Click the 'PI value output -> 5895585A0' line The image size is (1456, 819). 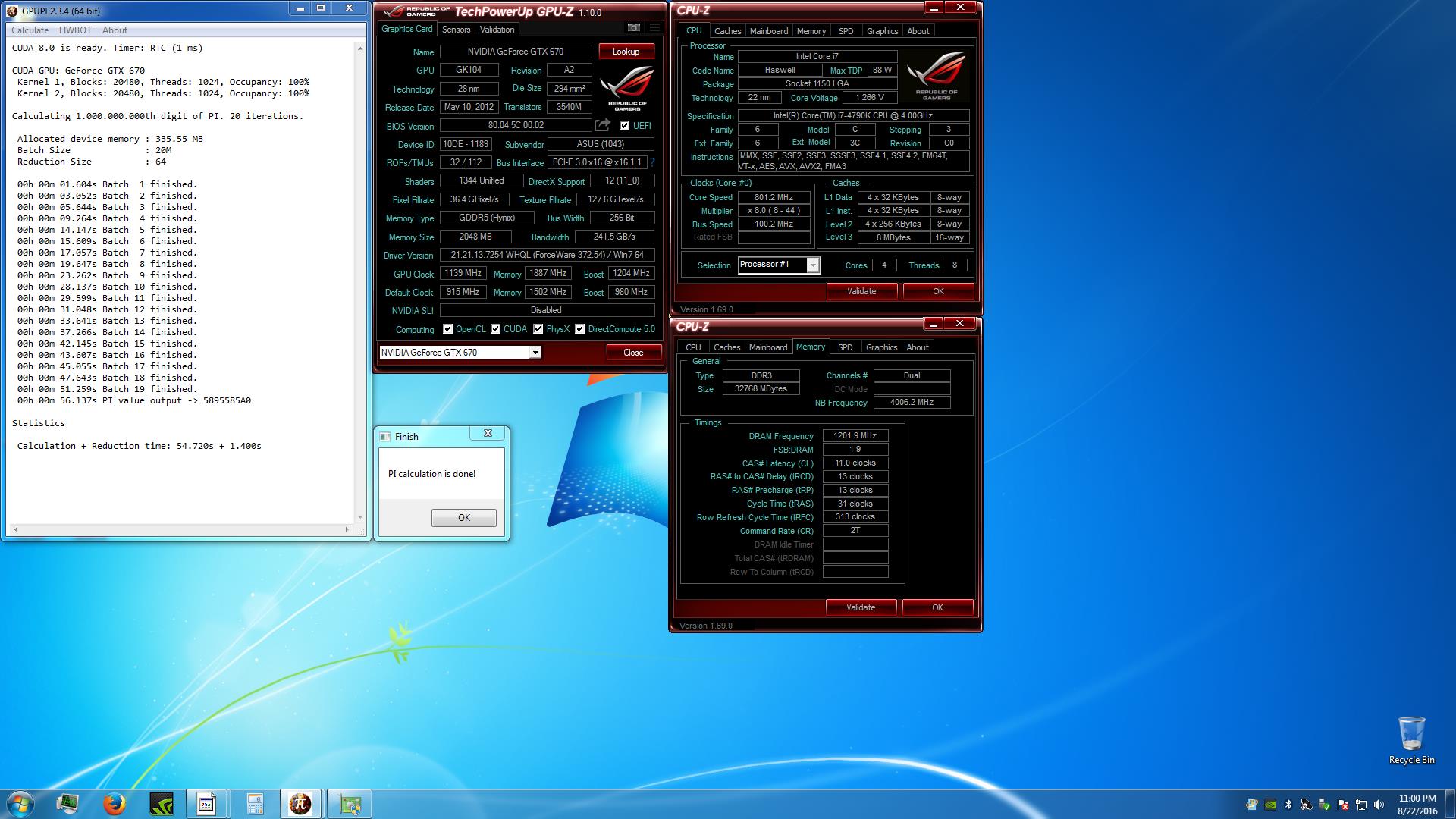click(134, 400)
